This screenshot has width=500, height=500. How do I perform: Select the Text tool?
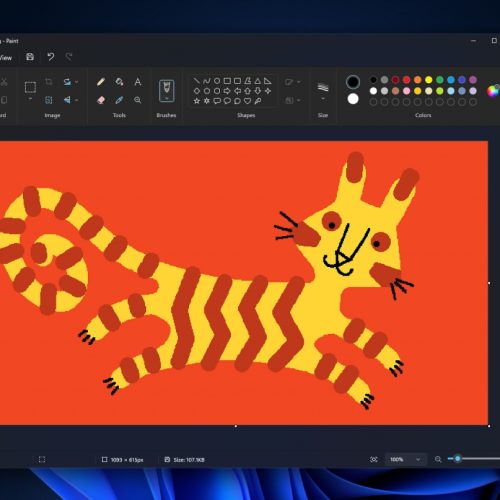[138, 82]
